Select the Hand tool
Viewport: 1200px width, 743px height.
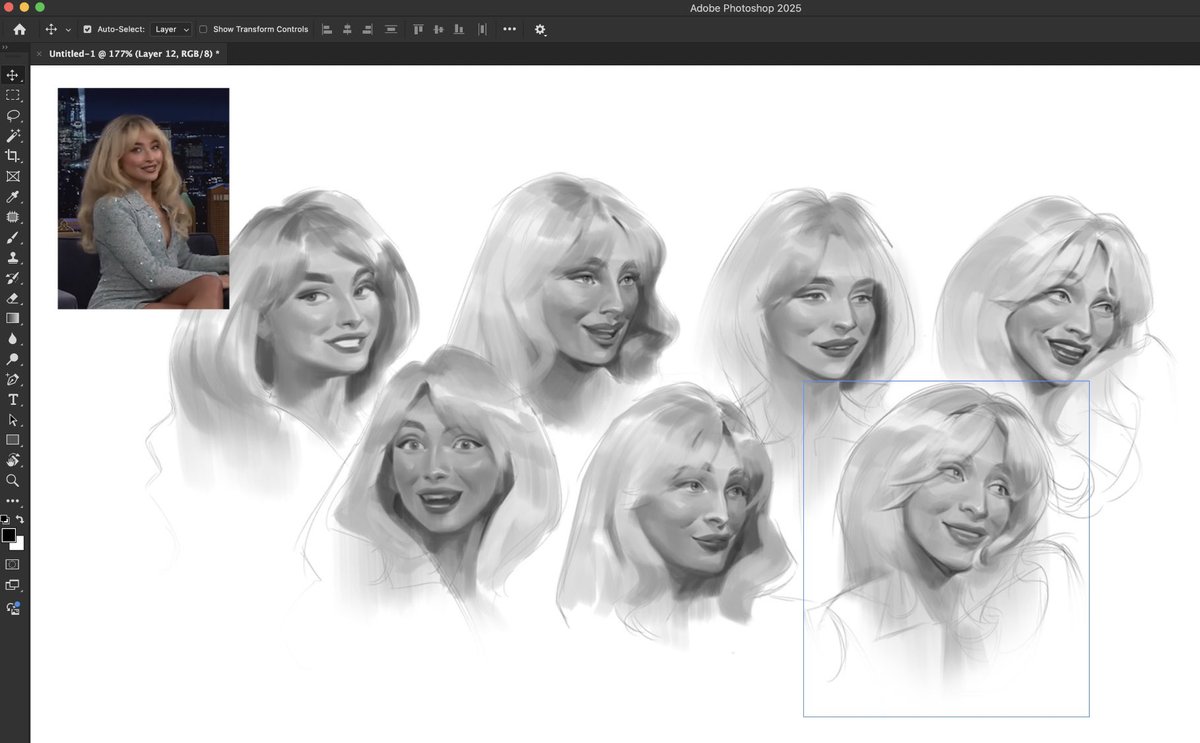coord(13,461)
